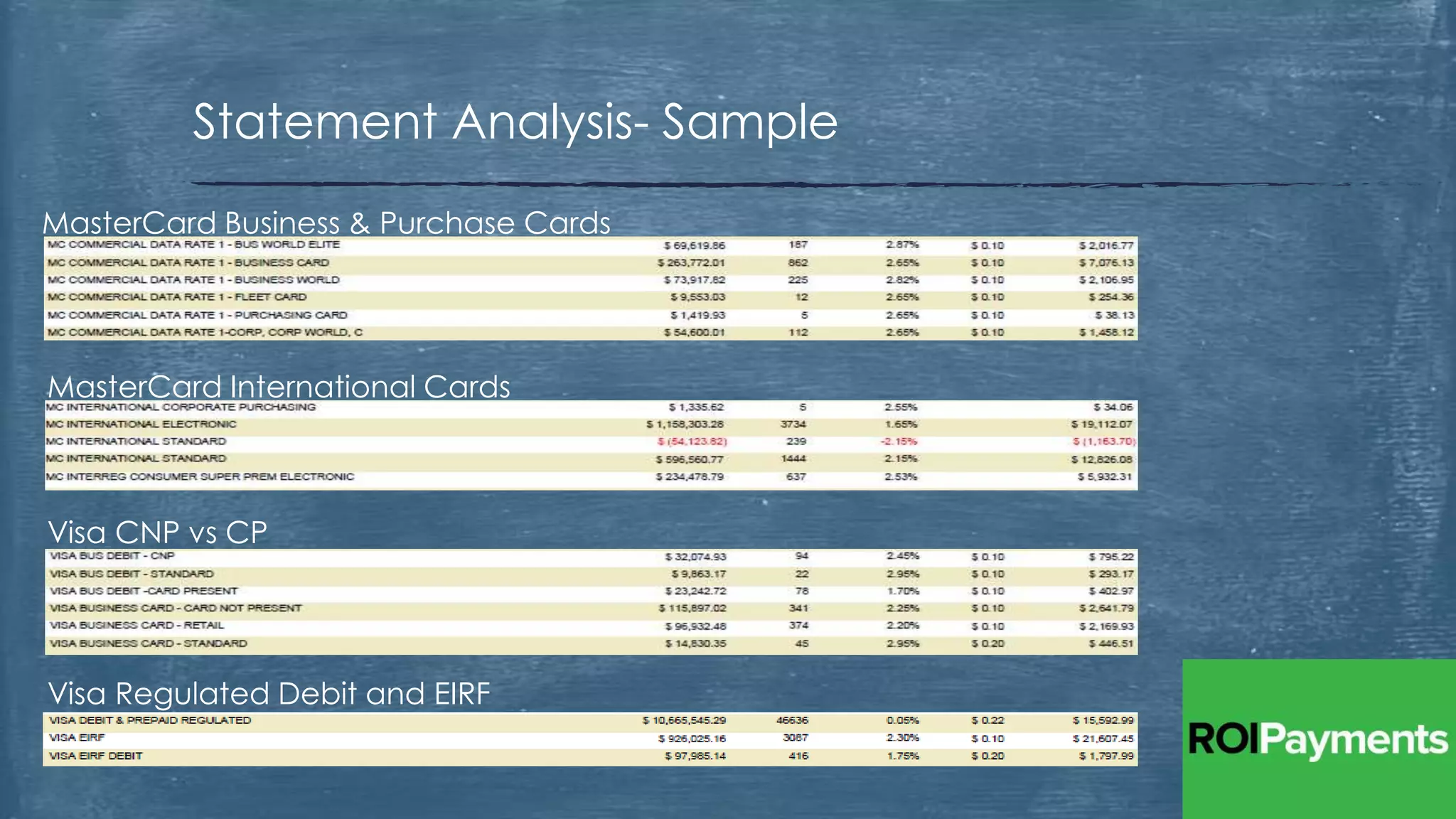Click transaction count 862
Viewport: 1456px width, 819px height.
tap(798, 262)
